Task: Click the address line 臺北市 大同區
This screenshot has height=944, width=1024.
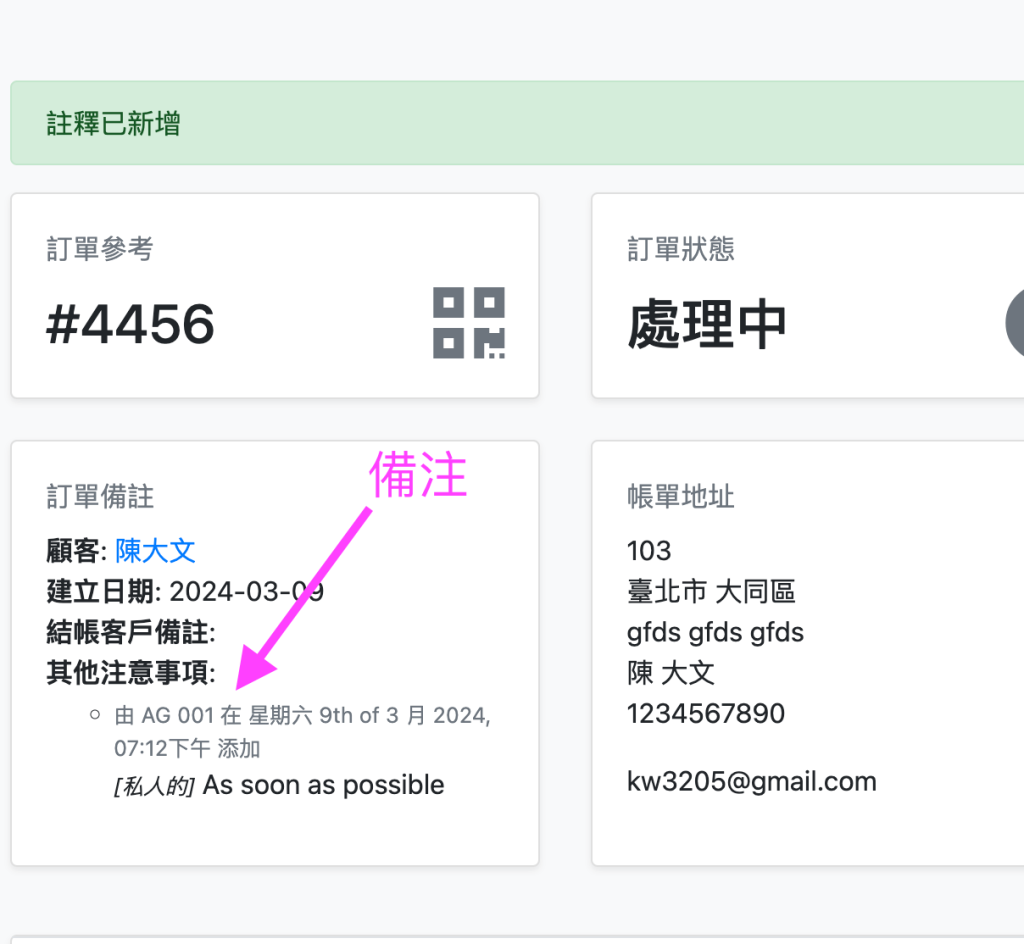Action: point(711,591)
